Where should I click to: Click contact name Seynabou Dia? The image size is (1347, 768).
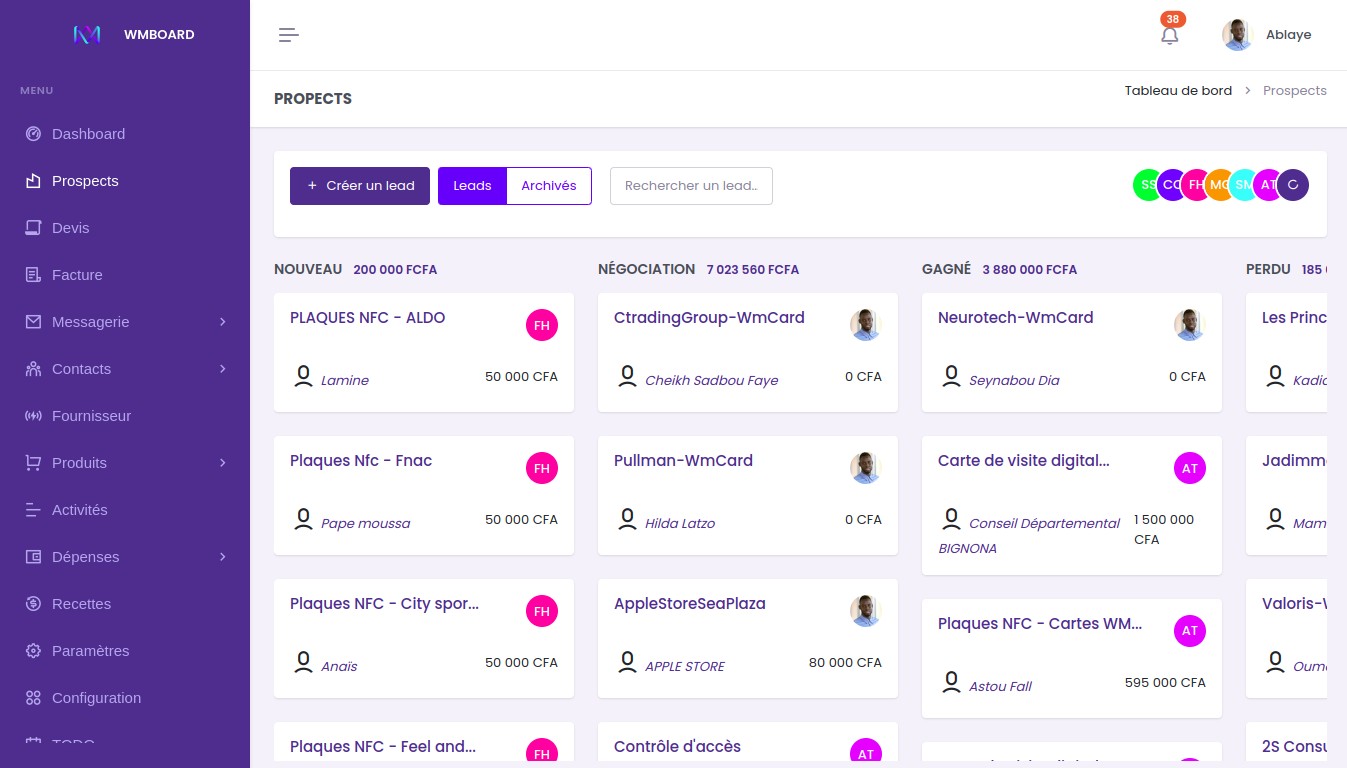pos(1014,381)
